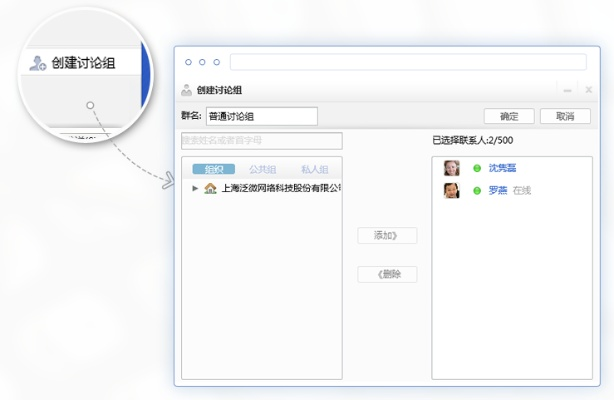Focus the 群名 group name field
614x400 pixels.
pos(261,116)
